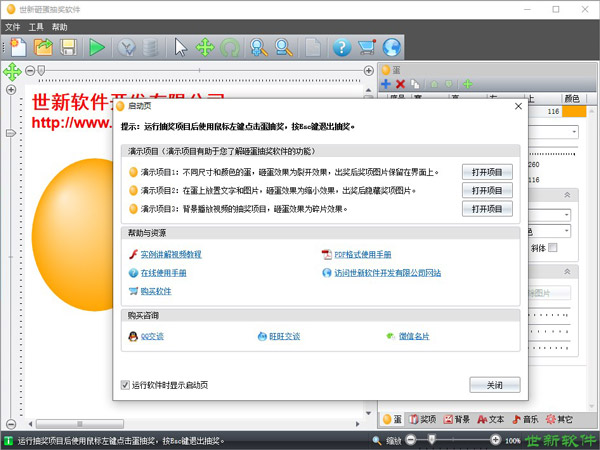This screenshot has height=450, width=600.
Task: Select the green move tool in toolbar
Action: (x=205, y=47)
